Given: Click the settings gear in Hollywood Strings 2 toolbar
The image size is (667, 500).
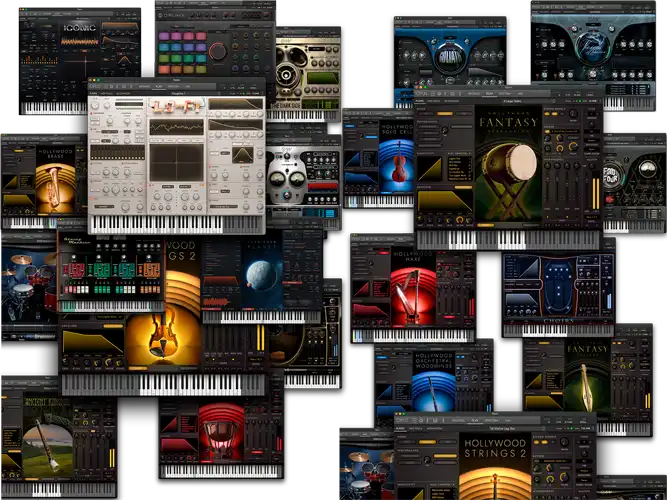Looking at the screenshot, I should point(421,420).
